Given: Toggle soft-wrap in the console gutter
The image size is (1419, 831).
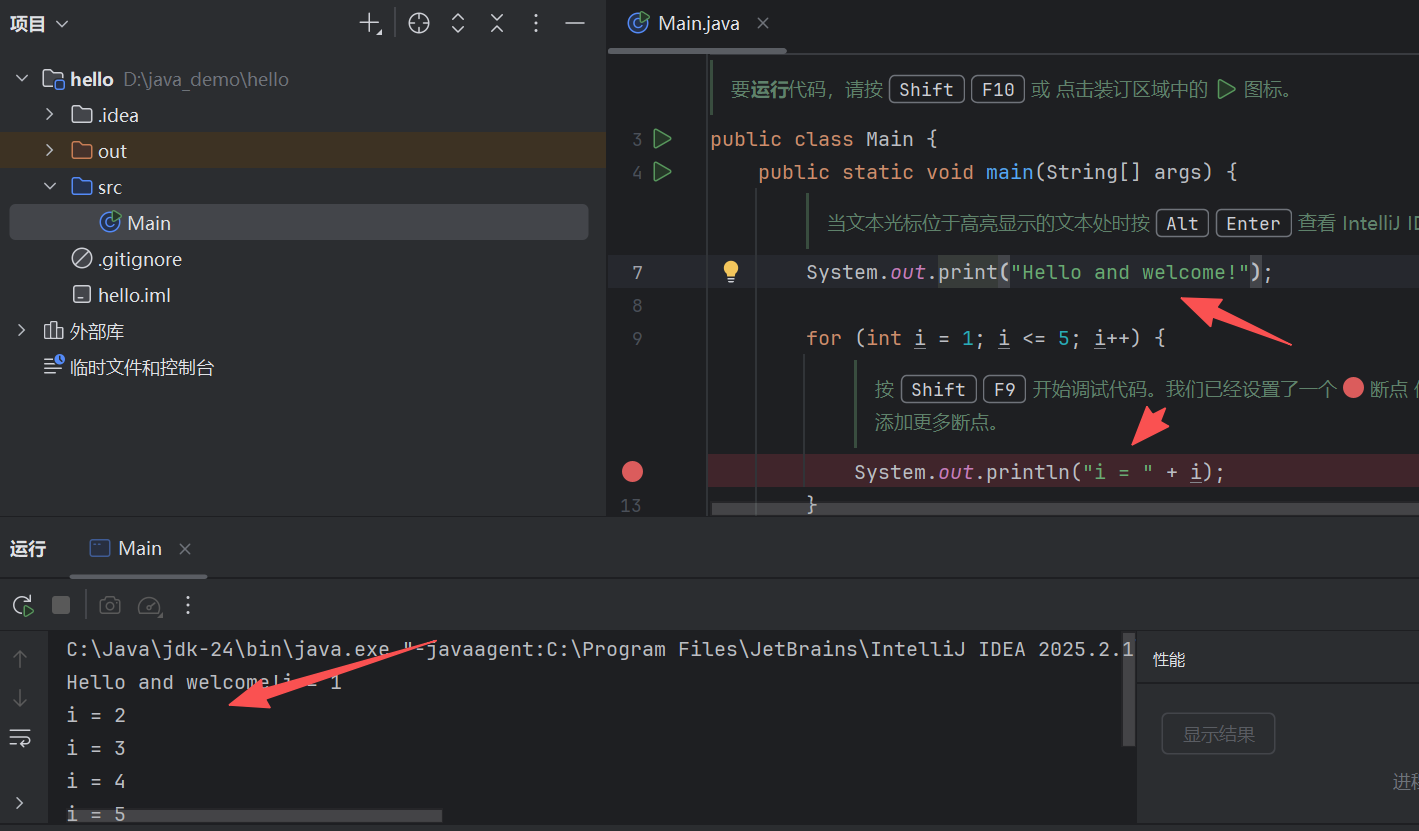Looking at the screenshot, I should coord(20,738).
